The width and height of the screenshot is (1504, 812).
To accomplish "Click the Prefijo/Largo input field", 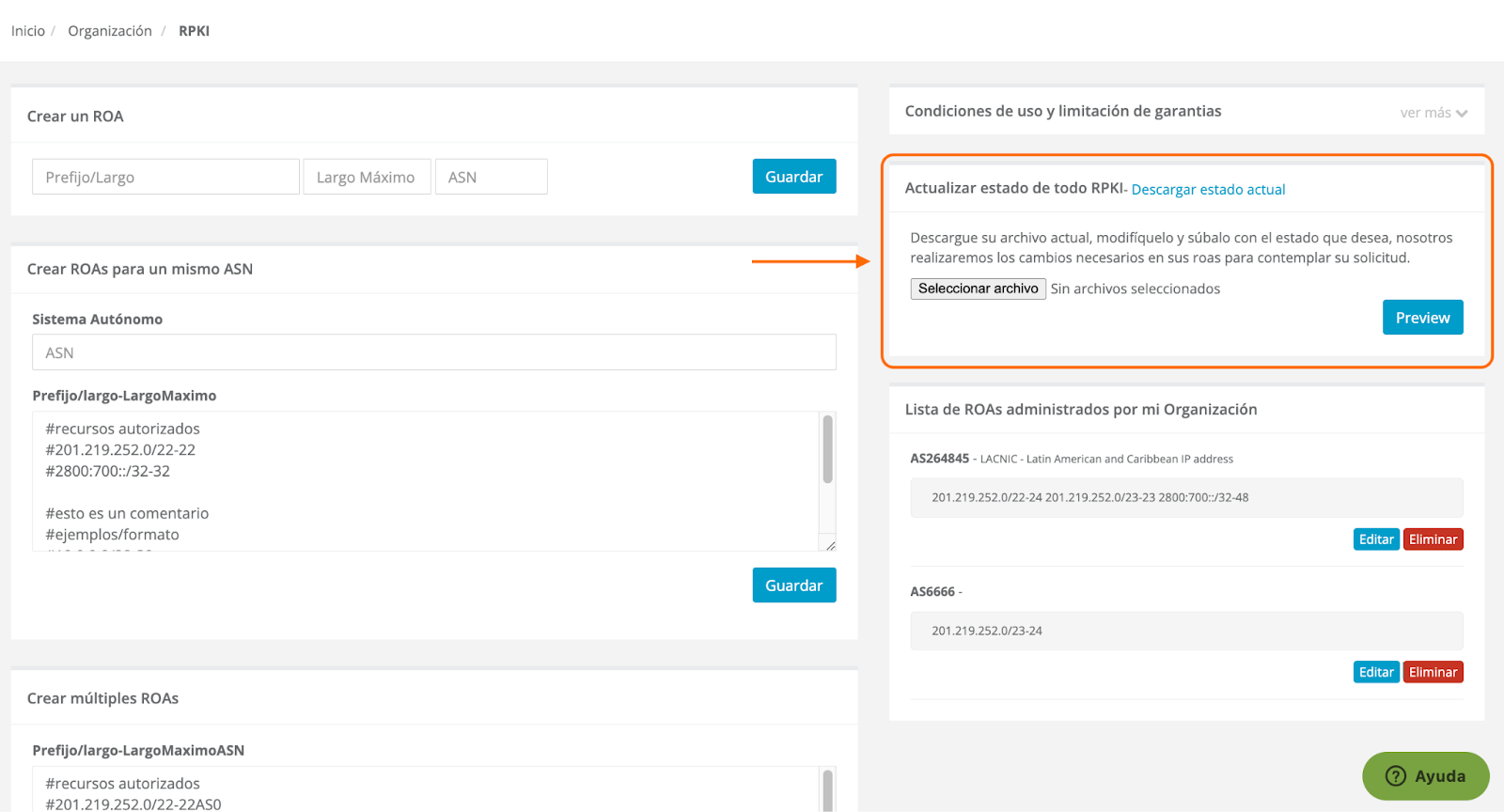I will tap(165, 177).
